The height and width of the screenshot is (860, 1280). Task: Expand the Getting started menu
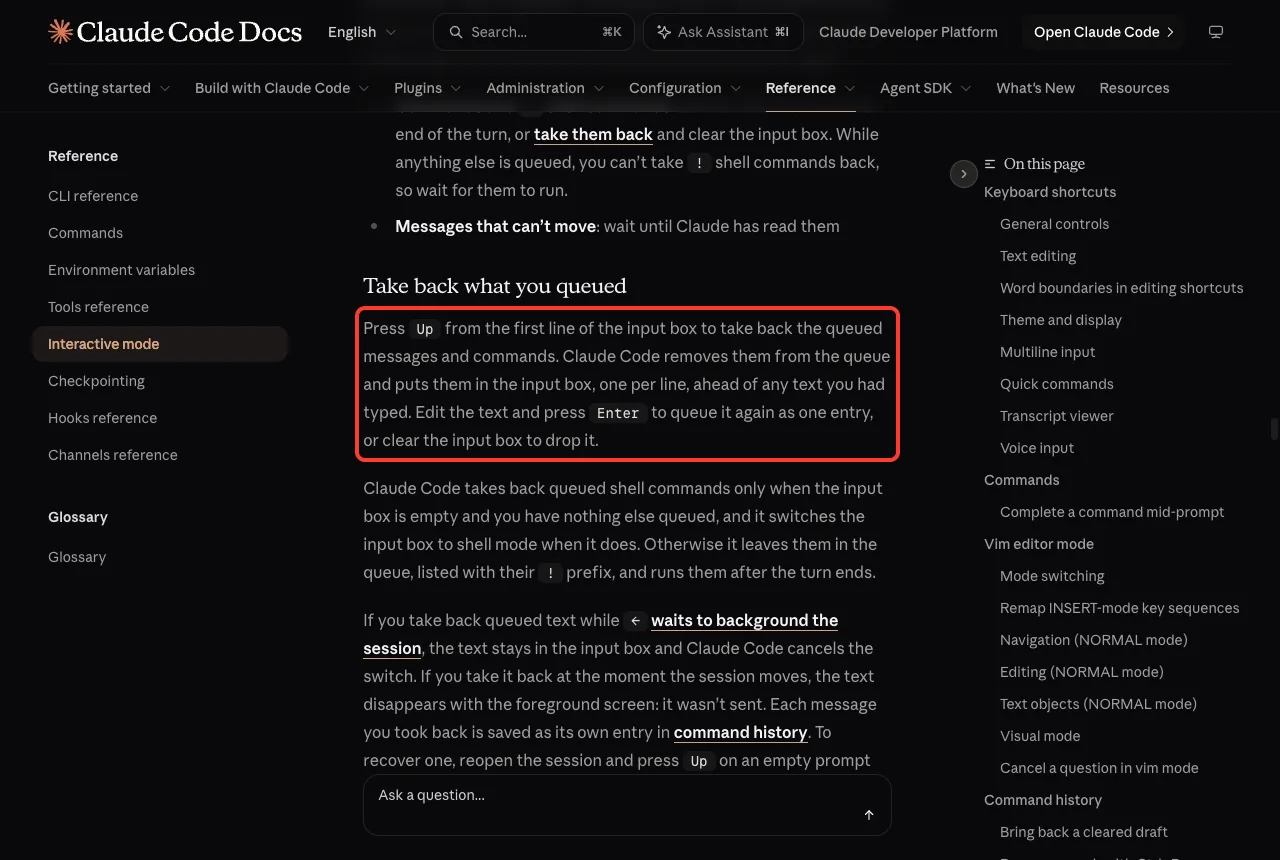coord(109,88)
